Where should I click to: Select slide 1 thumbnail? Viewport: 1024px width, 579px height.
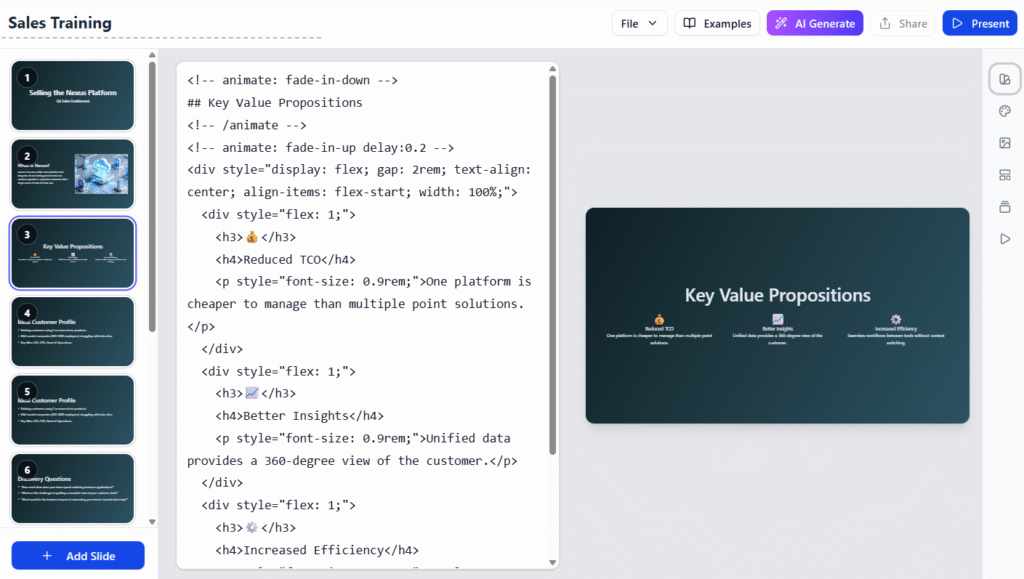73,96
